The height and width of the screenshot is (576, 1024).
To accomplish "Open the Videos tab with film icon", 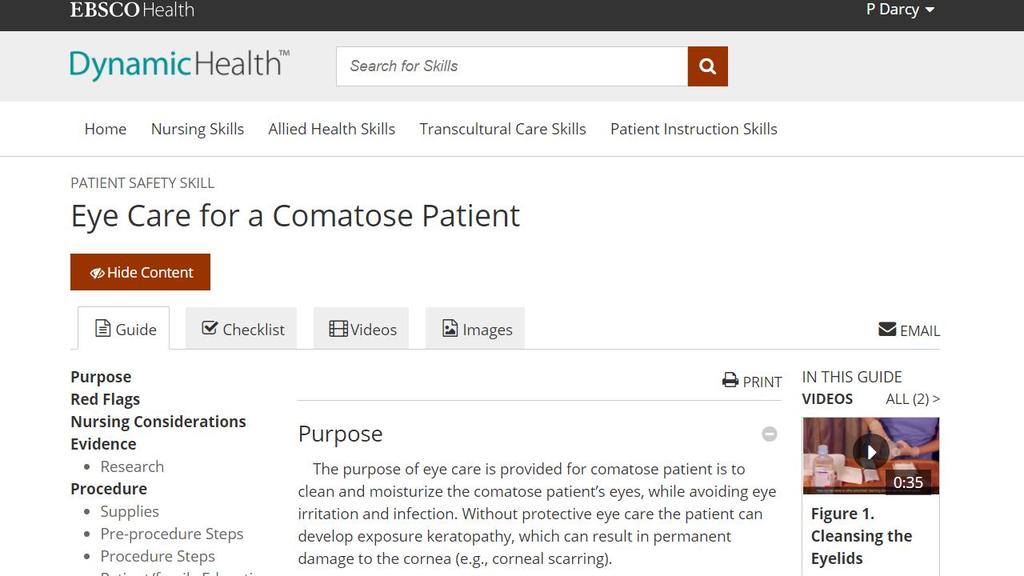I will [x=362, y=328].
